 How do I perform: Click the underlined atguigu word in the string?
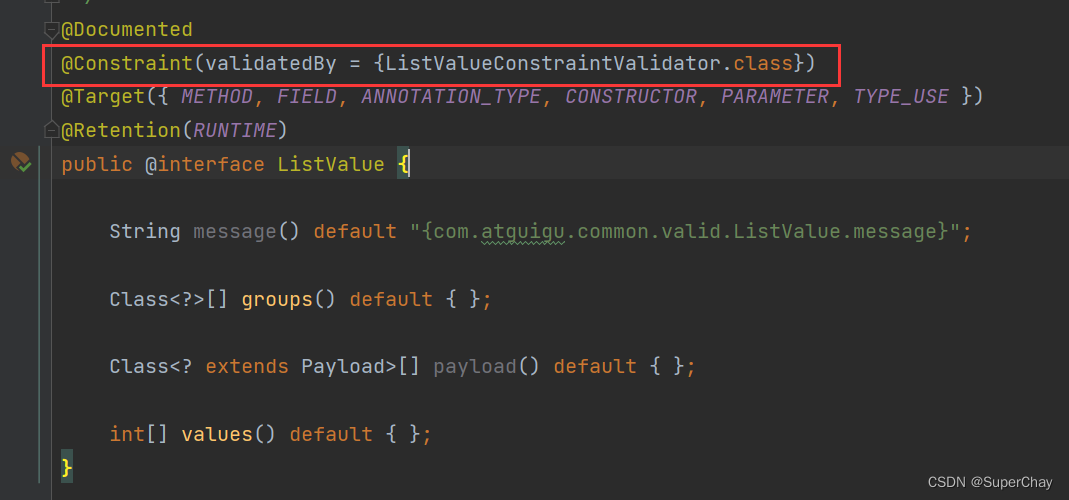523,232
